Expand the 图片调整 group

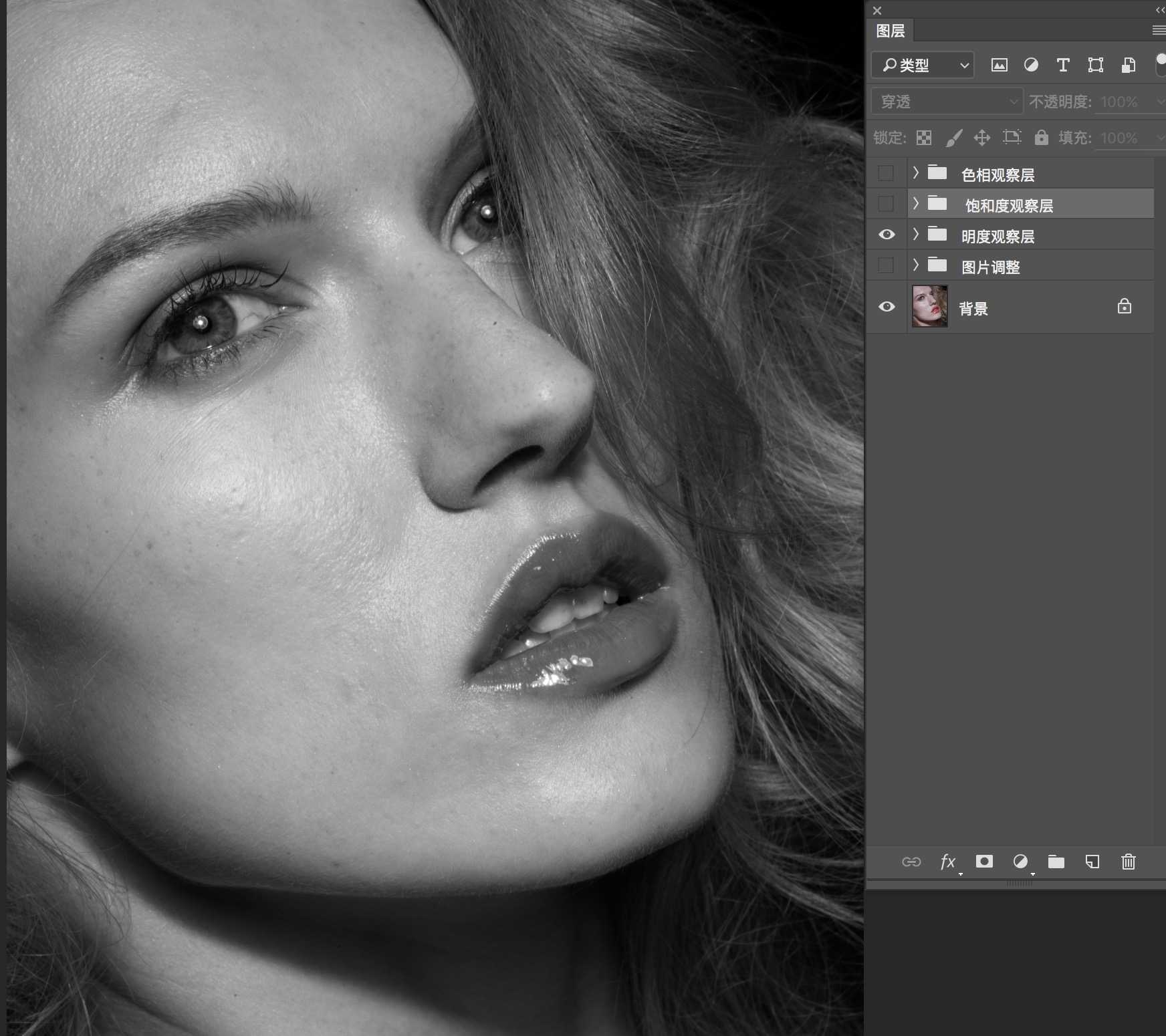coord(916,265)
